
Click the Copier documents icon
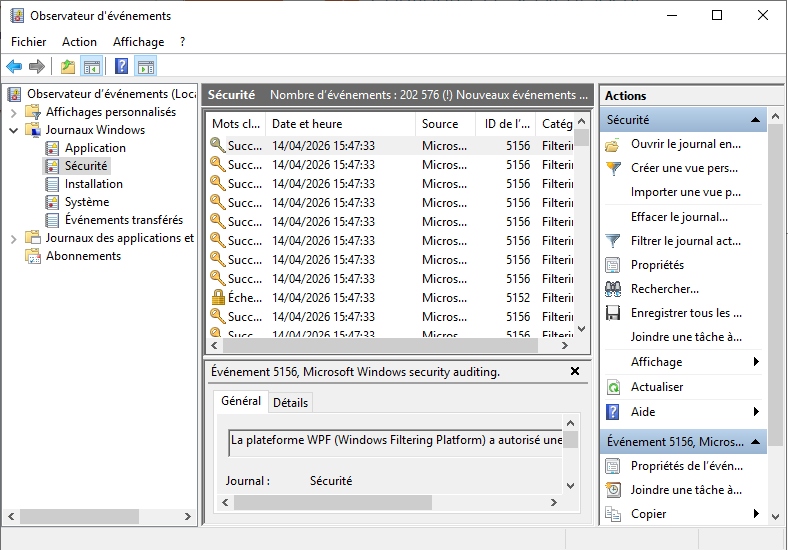[613, 514]
